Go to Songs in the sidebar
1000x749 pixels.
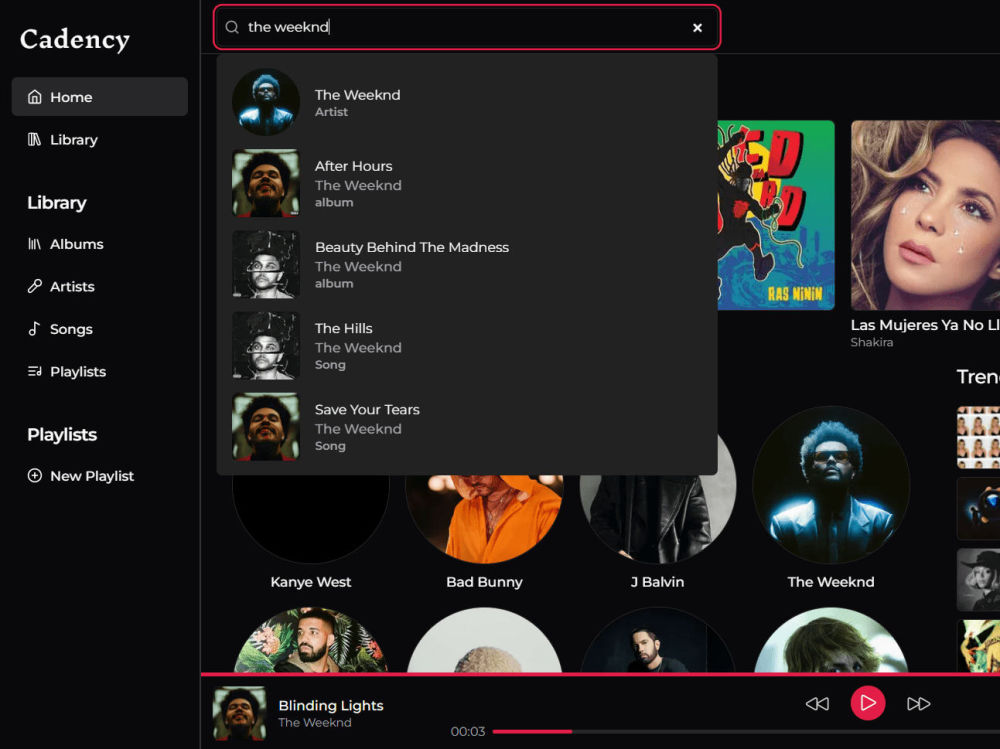(99, 329)
